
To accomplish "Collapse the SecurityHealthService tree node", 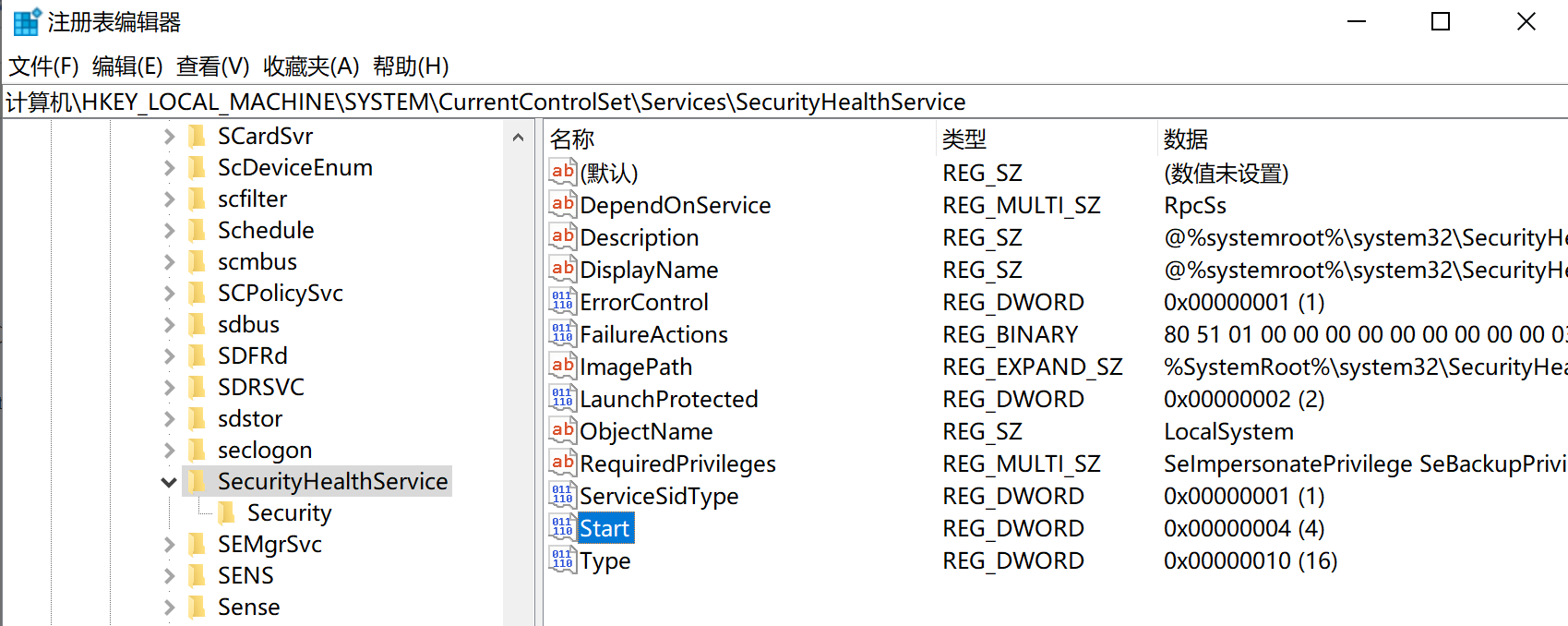I will (169, 482).
